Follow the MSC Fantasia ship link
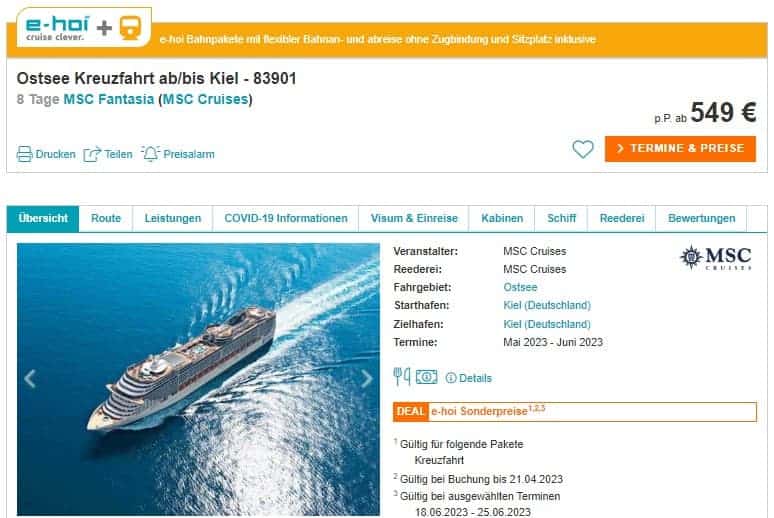This screenshot has height=518, width=774. pos(109,99)
